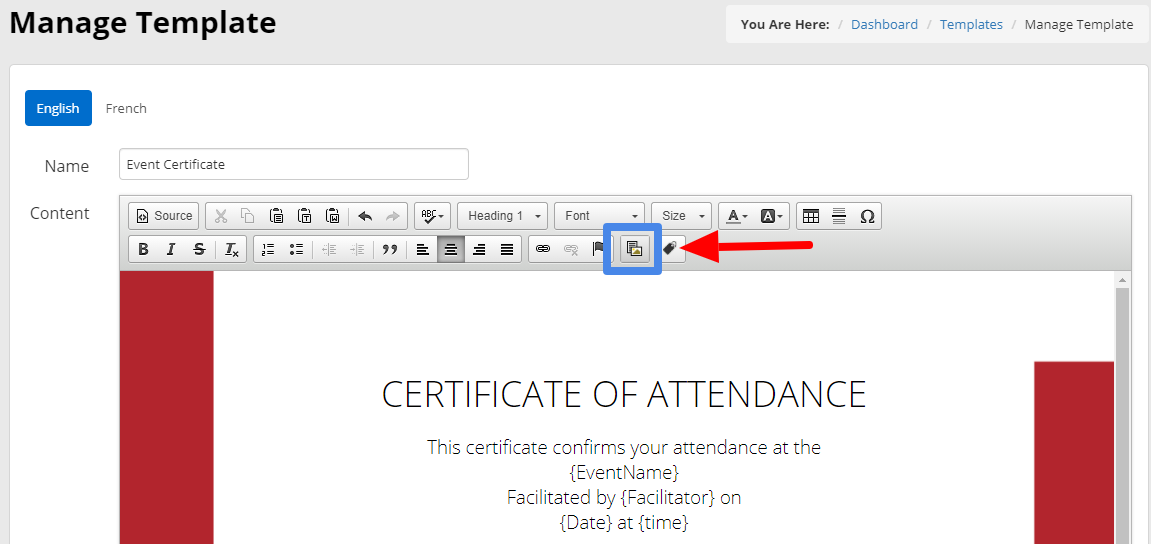Click the Cut scissors icon
Viewport: 1151px width, 544px height.
pyautogui.click(x=221, y=216)
